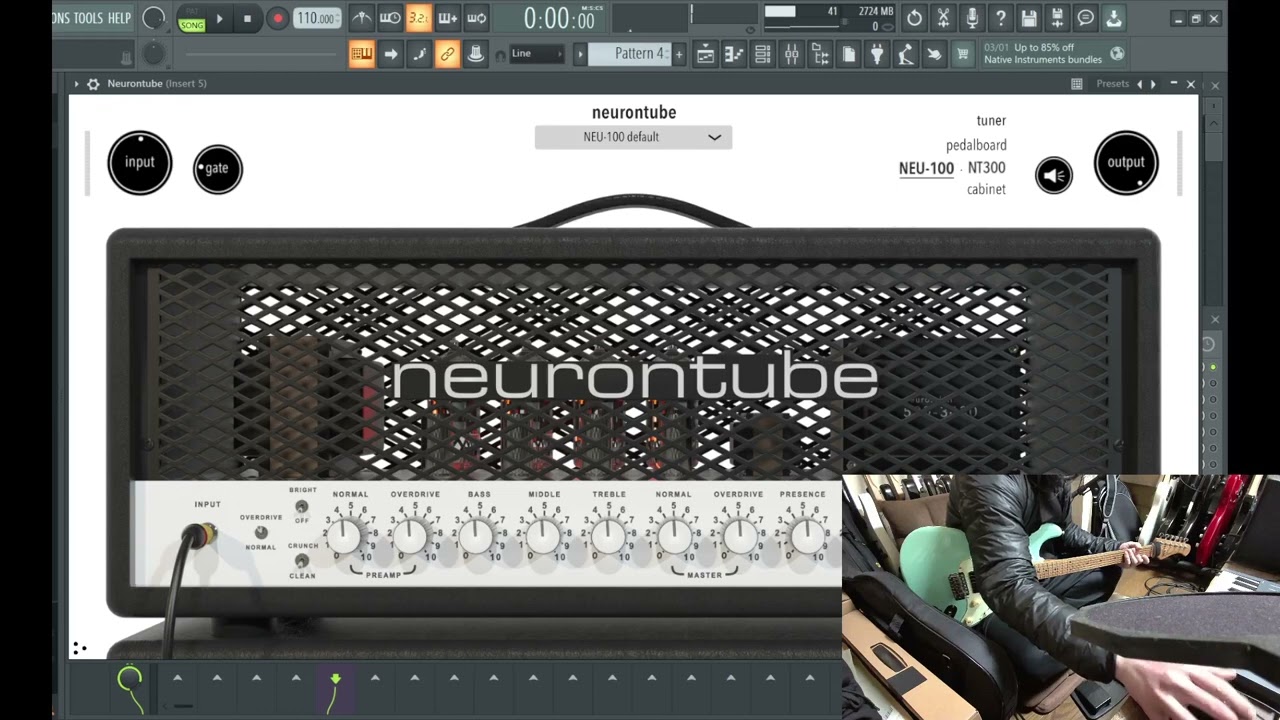Open the TOOLS menu
Image resolution: width=1280 pixels, height=720 pixels.
(88, 18)
